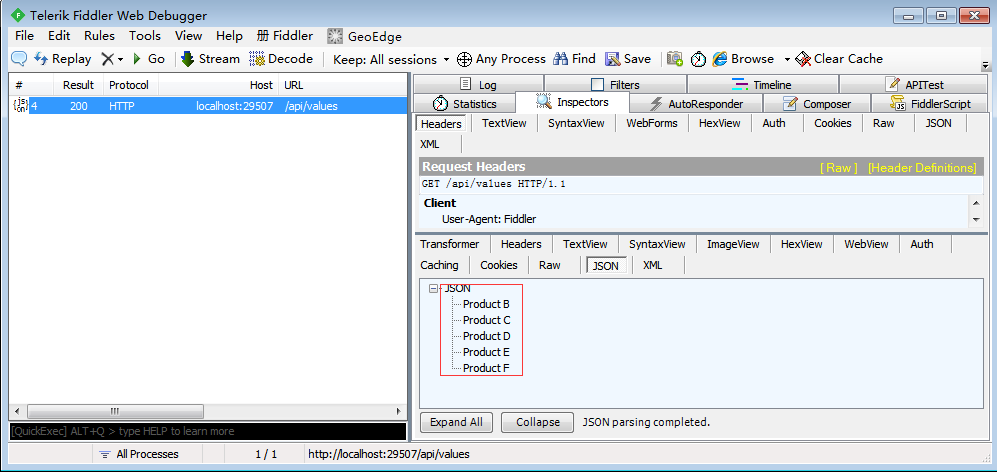997x472 pixels.
Task: Click the camera screenshot icon
Action: tap(675, 59)
